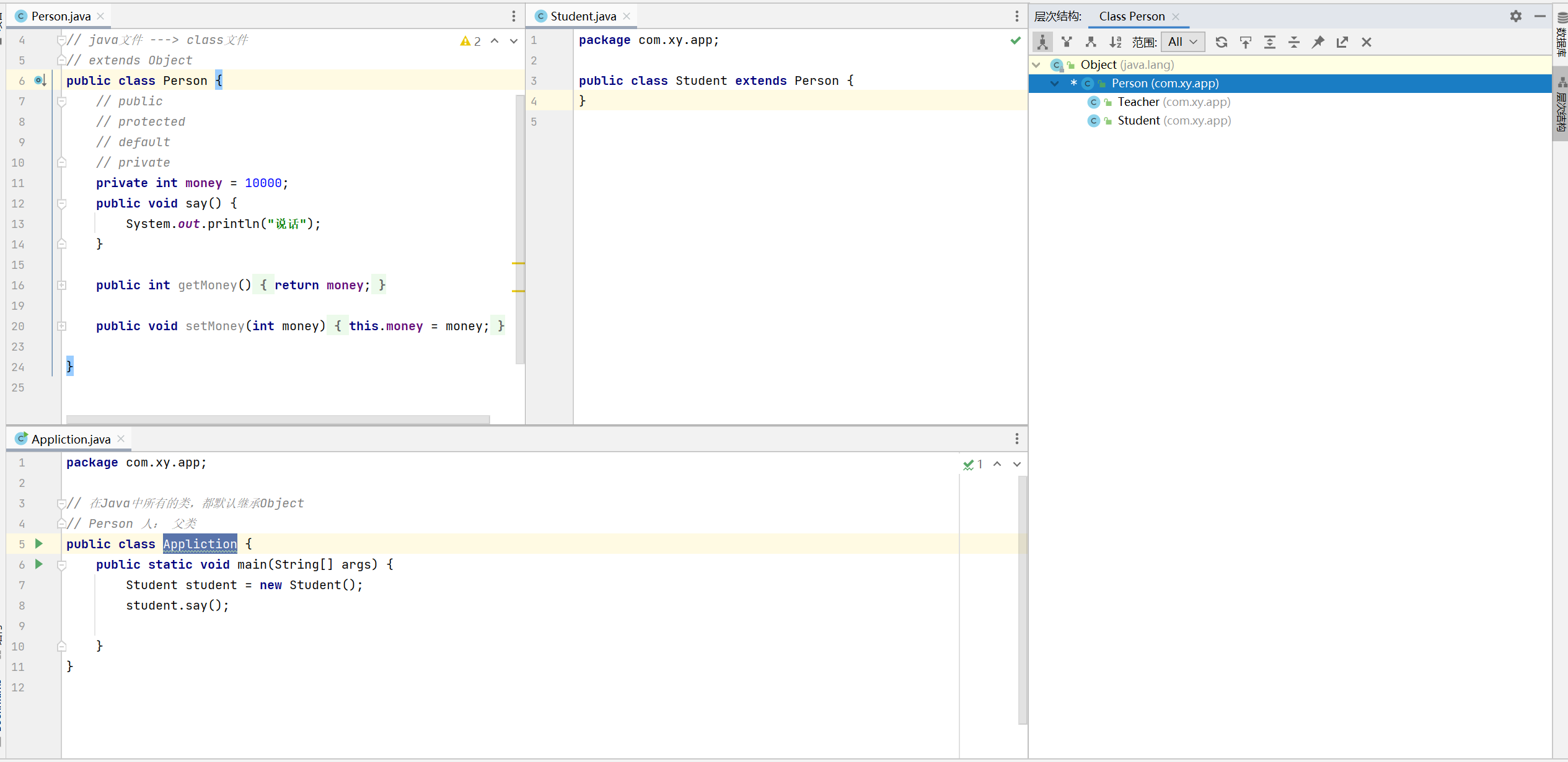Screen dimensions: 1568x762
Task: Refresh the hierarchy tree
Action: coord(1222,42)
